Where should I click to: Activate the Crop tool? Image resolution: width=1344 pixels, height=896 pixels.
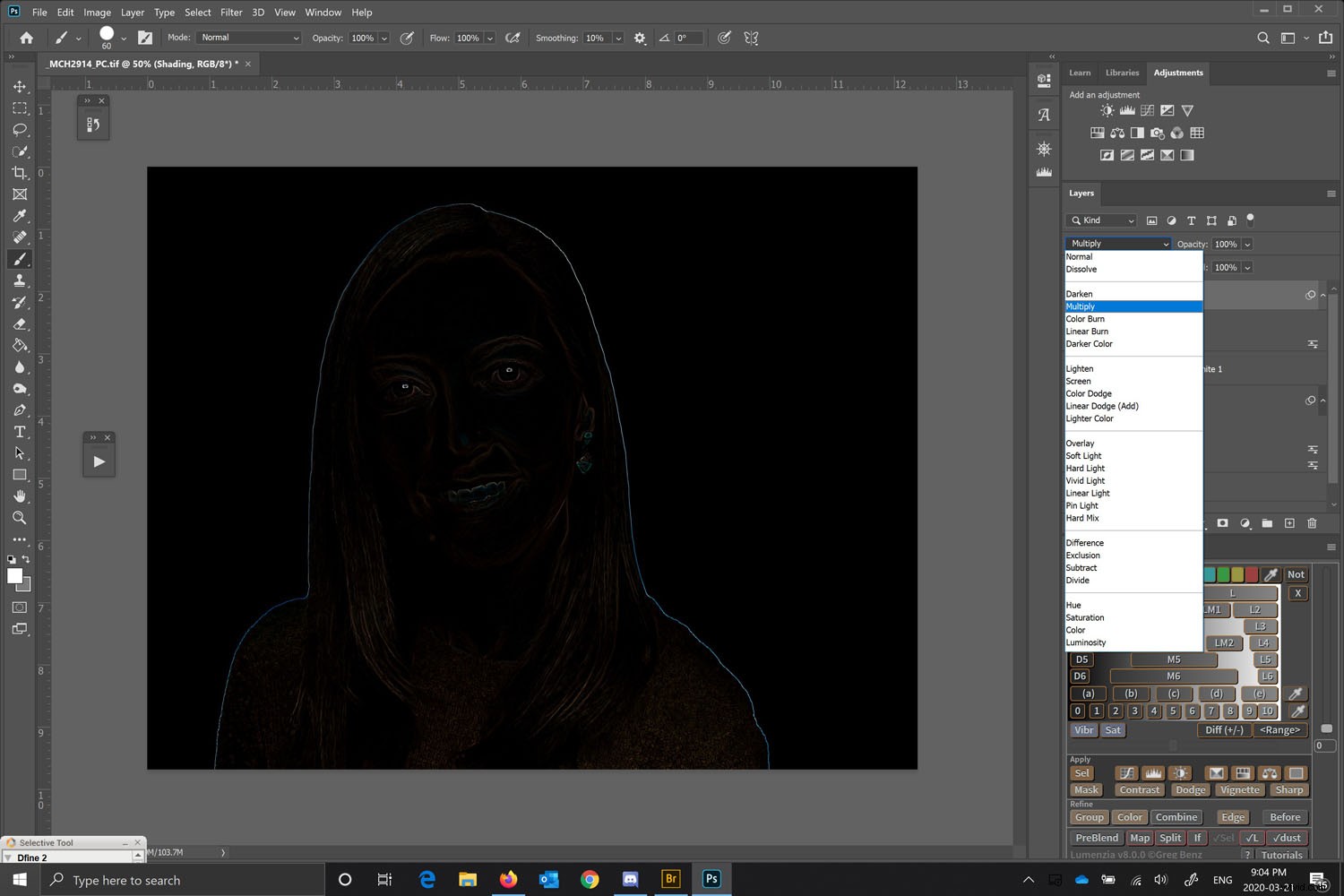[x=20, y=173]
